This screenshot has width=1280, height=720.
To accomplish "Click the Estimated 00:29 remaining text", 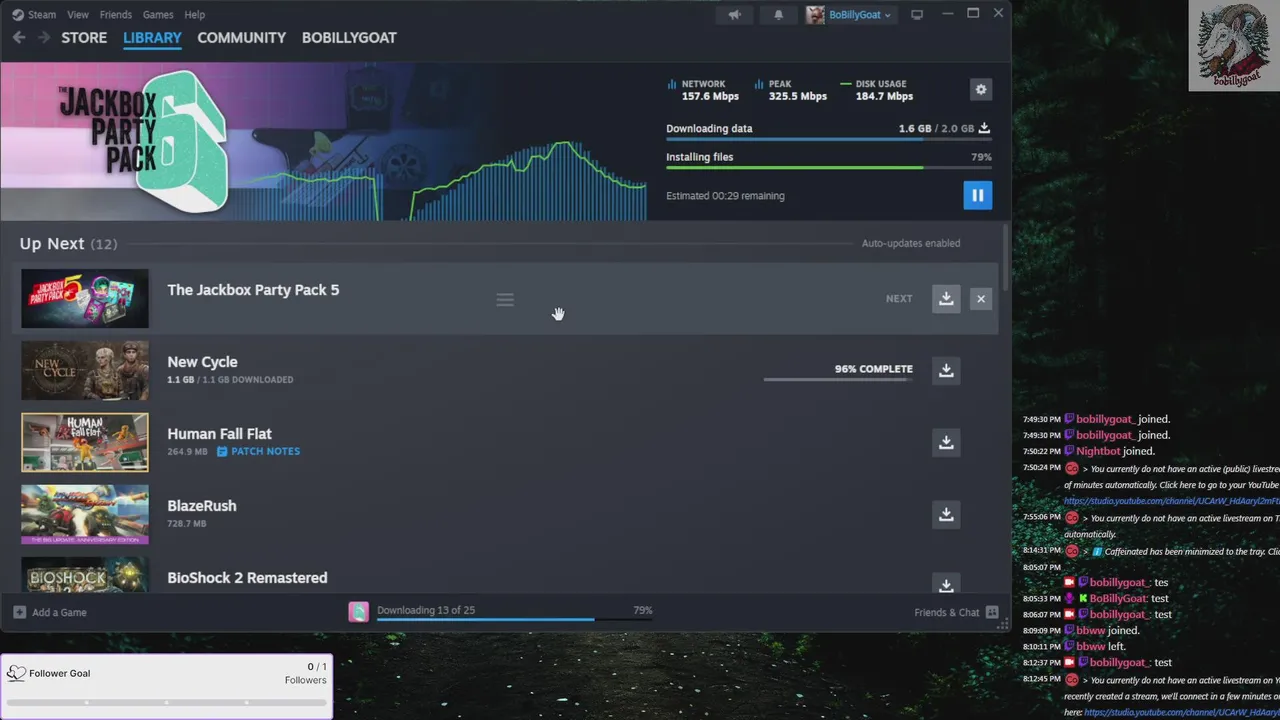I will coord(725,196).
